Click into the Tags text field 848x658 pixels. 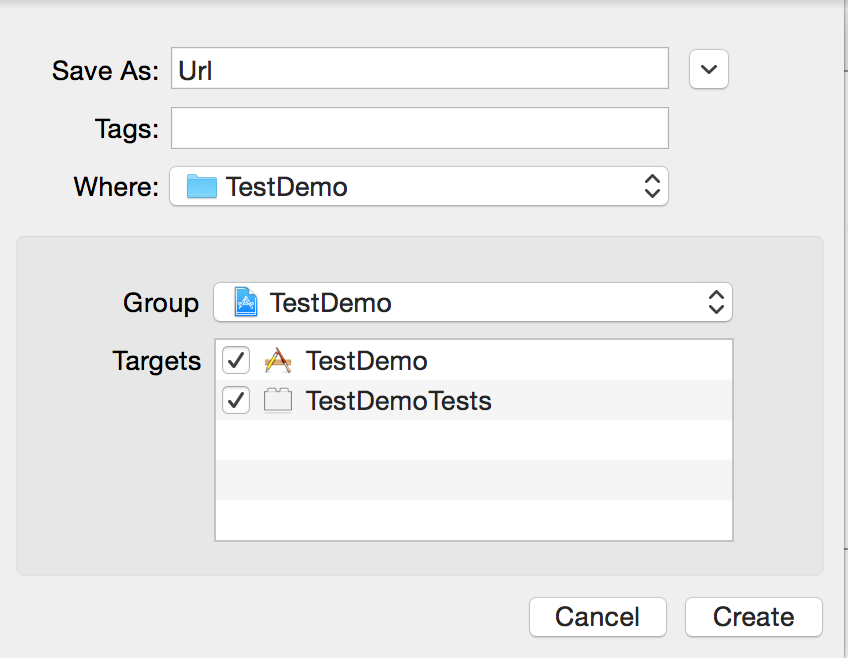click(419, 128)
